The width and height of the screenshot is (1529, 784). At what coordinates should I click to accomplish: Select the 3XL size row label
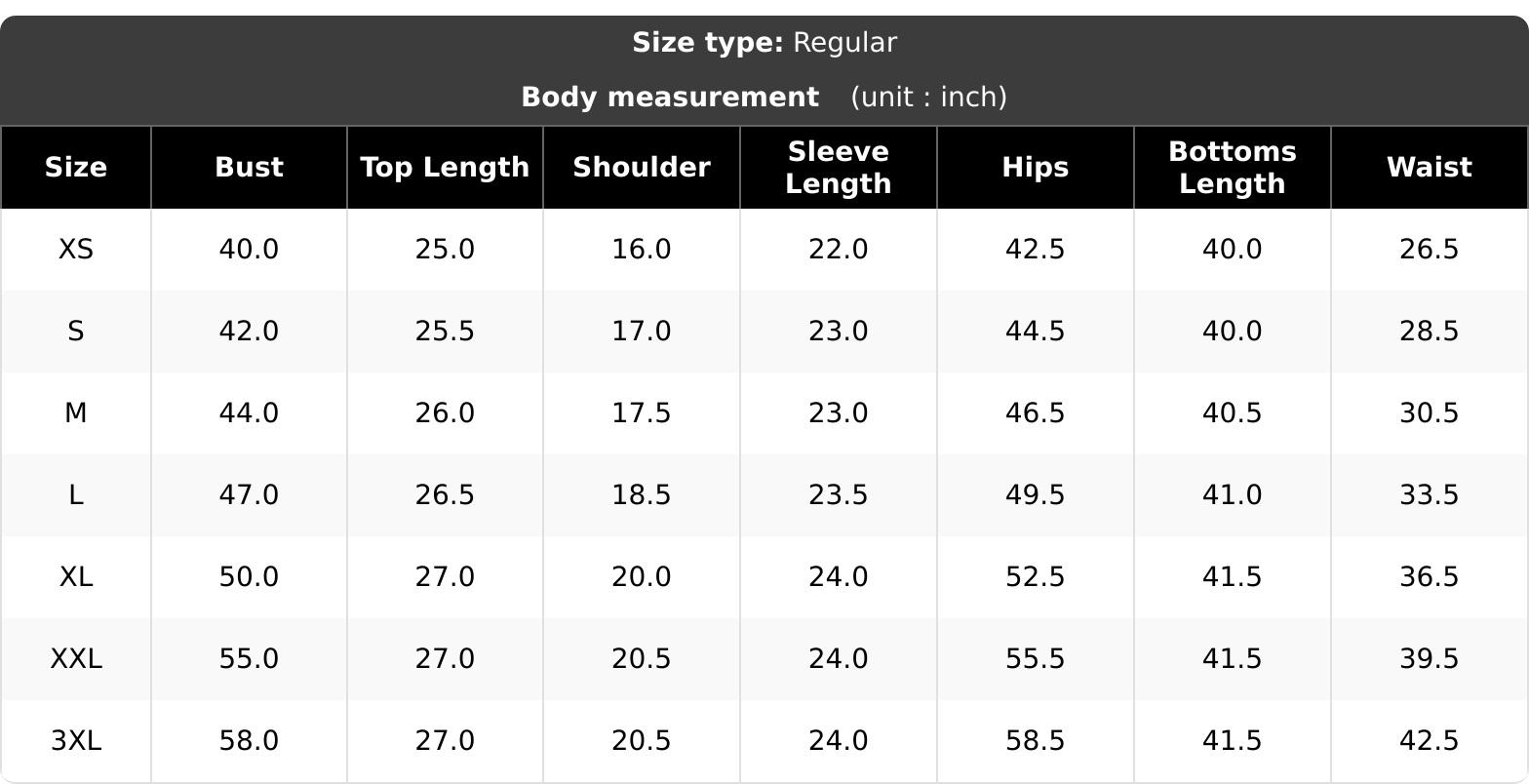76,741
